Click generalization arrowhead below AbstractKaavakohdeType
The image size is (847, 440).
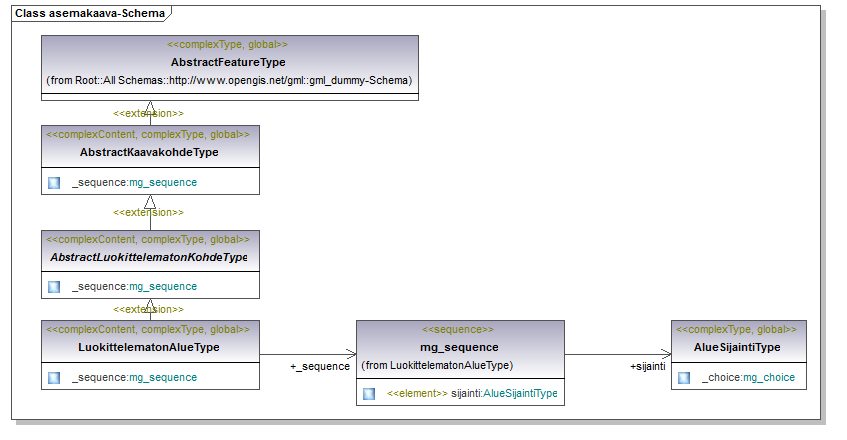point(150,201)
